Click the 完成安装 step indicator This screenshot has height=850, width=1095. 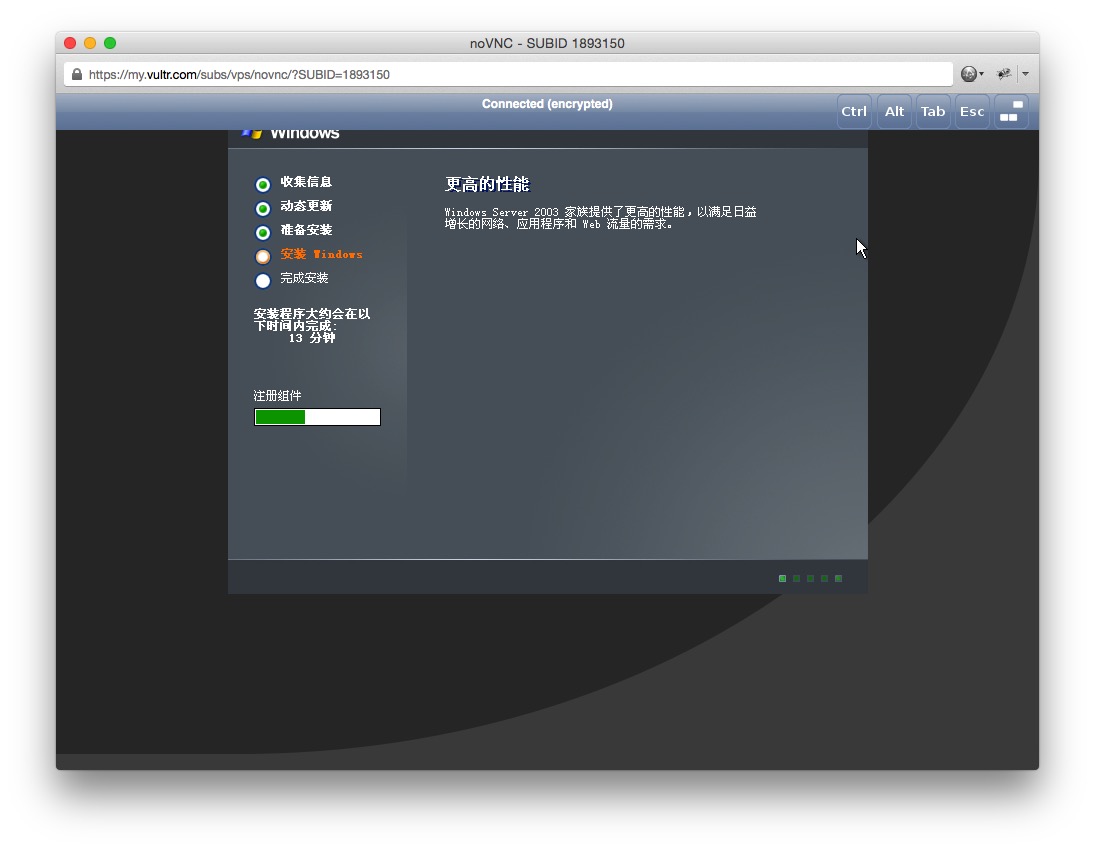[x=263, y=281]
